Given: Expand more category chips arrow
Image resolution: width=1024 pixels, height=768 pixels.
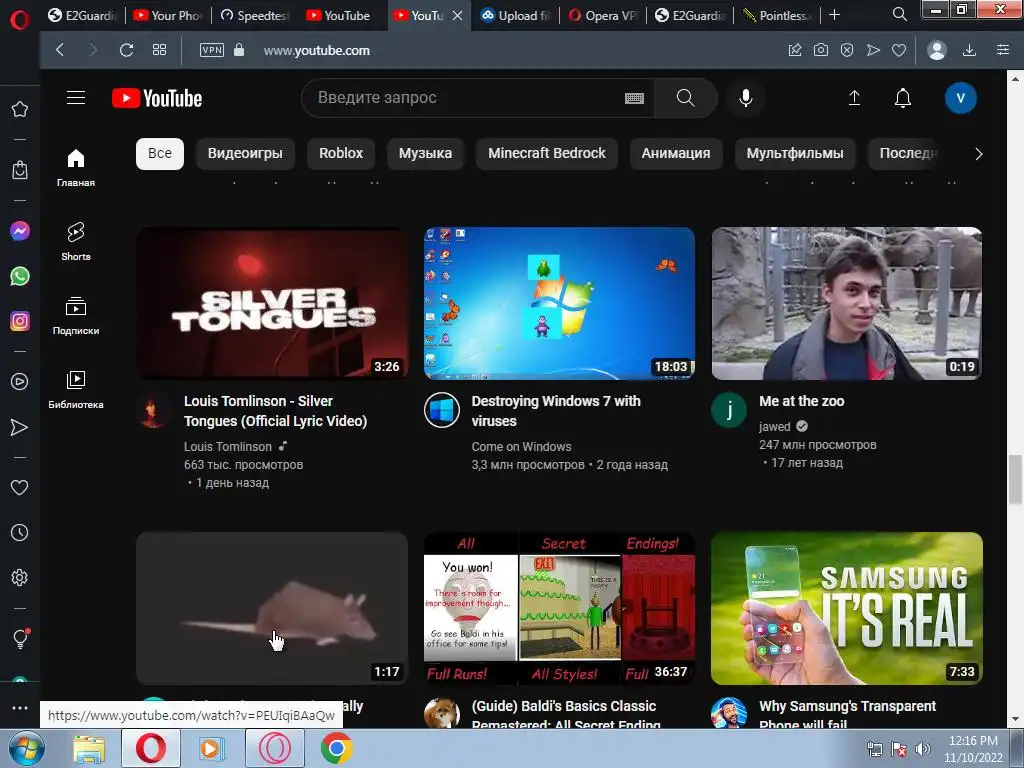Looking at the screenshot, I should point(978,154).
